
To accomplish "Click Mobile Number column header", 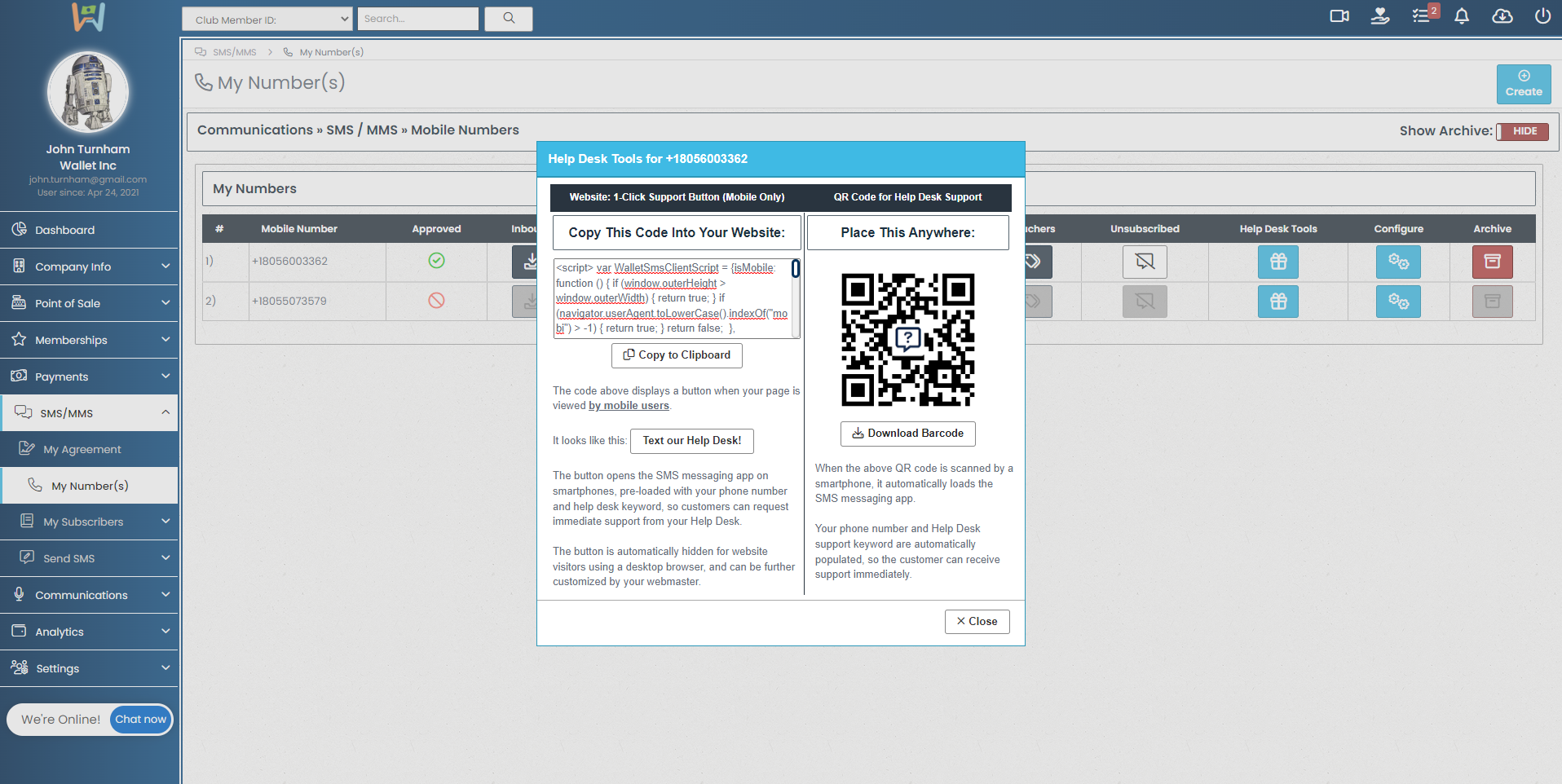I will point(298,229).
